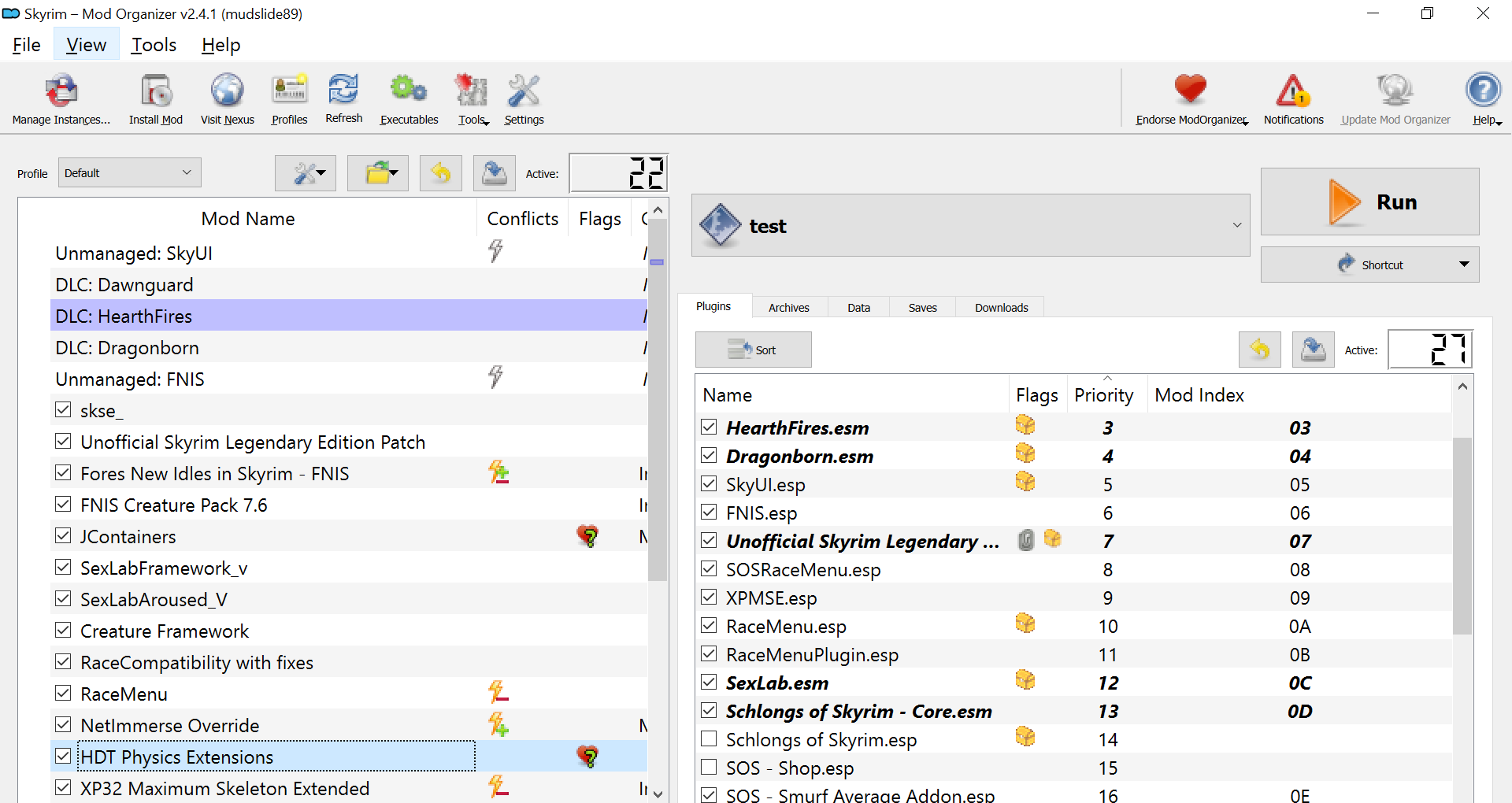Sort plugins by Mod Index header
This screenshot has height=803, width=1512.
point(1298,395)
